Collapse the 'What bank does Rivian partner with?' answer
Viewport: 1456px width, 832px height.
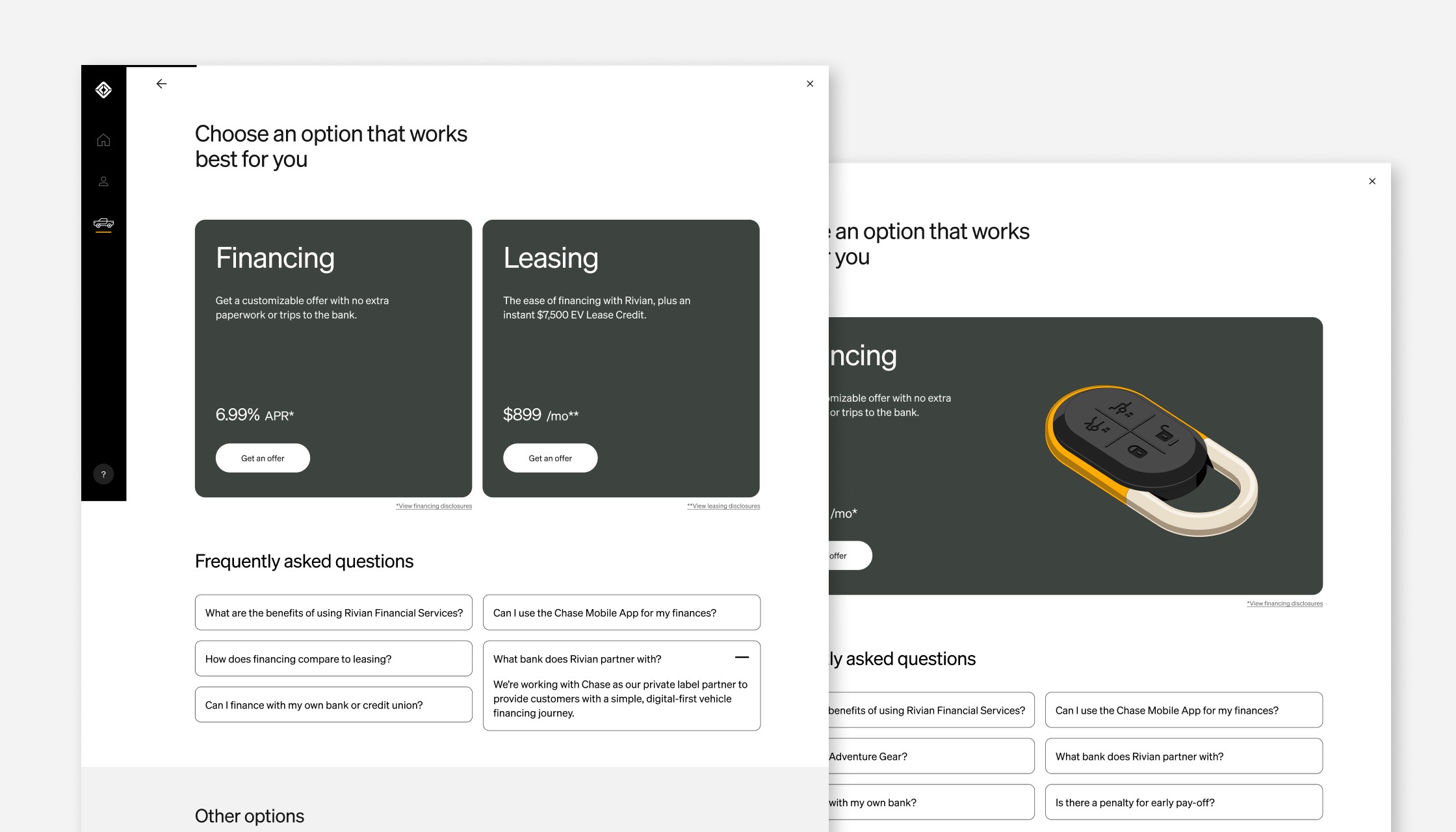[x=742, y=658]
